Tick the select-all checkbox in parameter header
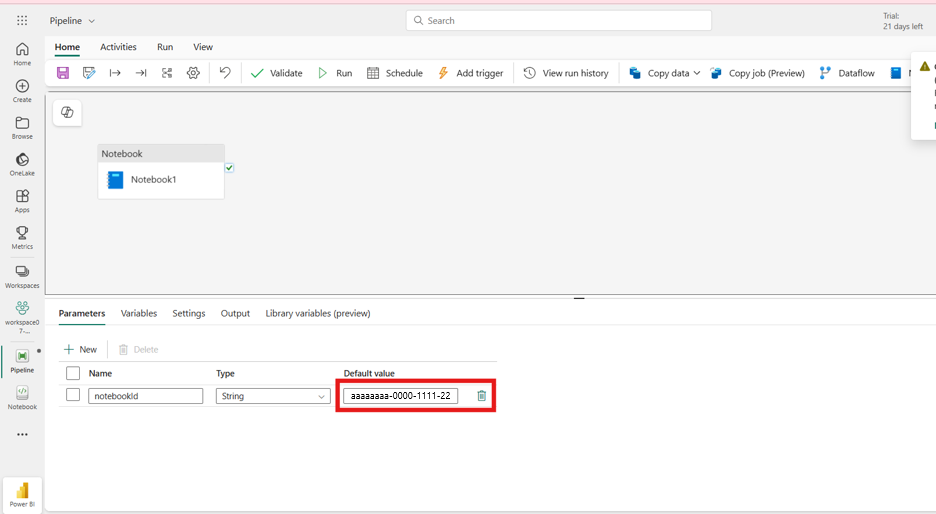The image size is (936, 514). (73, 373)
